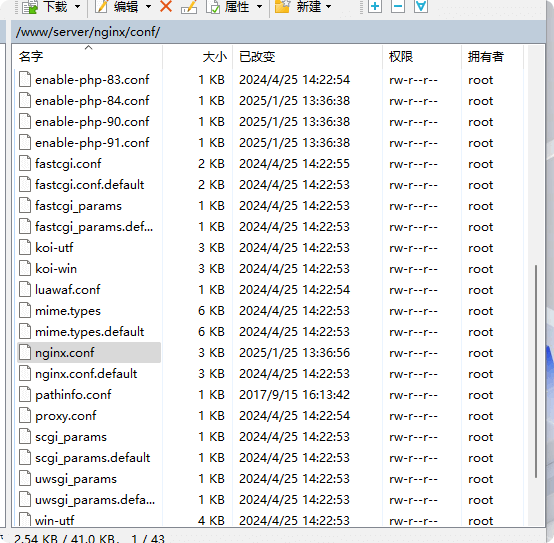
Task: Click rw-r--r-- permission of proxy.conf row
Action: [413, 416]
